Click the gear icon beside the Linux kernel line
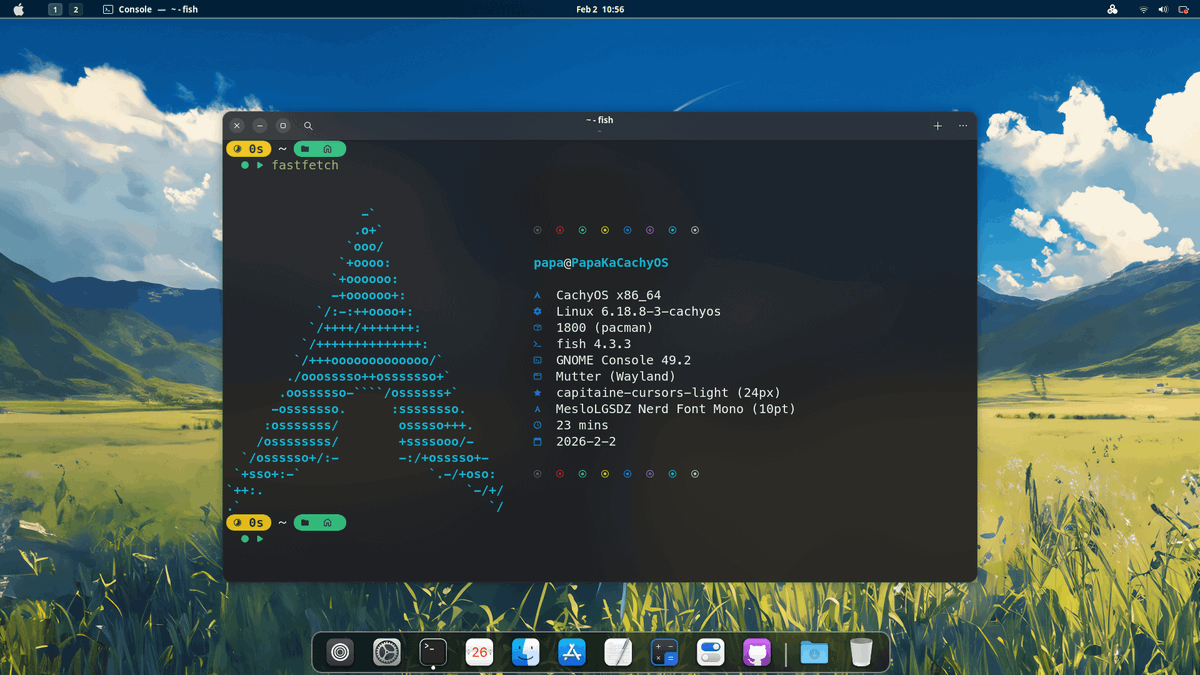Screen dimensions: 1200x675 click(x=537, y=311)
